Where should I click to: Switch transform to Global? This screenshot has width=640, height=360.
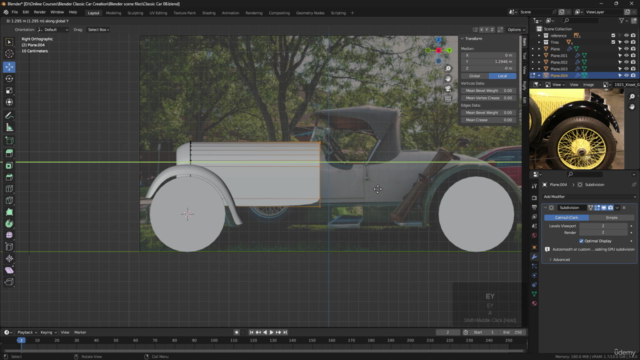[x=474, y=76]
